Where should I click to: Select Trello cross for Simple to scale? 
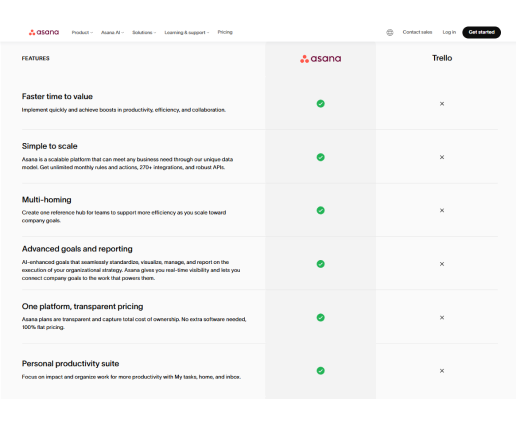tap(442, 157)
